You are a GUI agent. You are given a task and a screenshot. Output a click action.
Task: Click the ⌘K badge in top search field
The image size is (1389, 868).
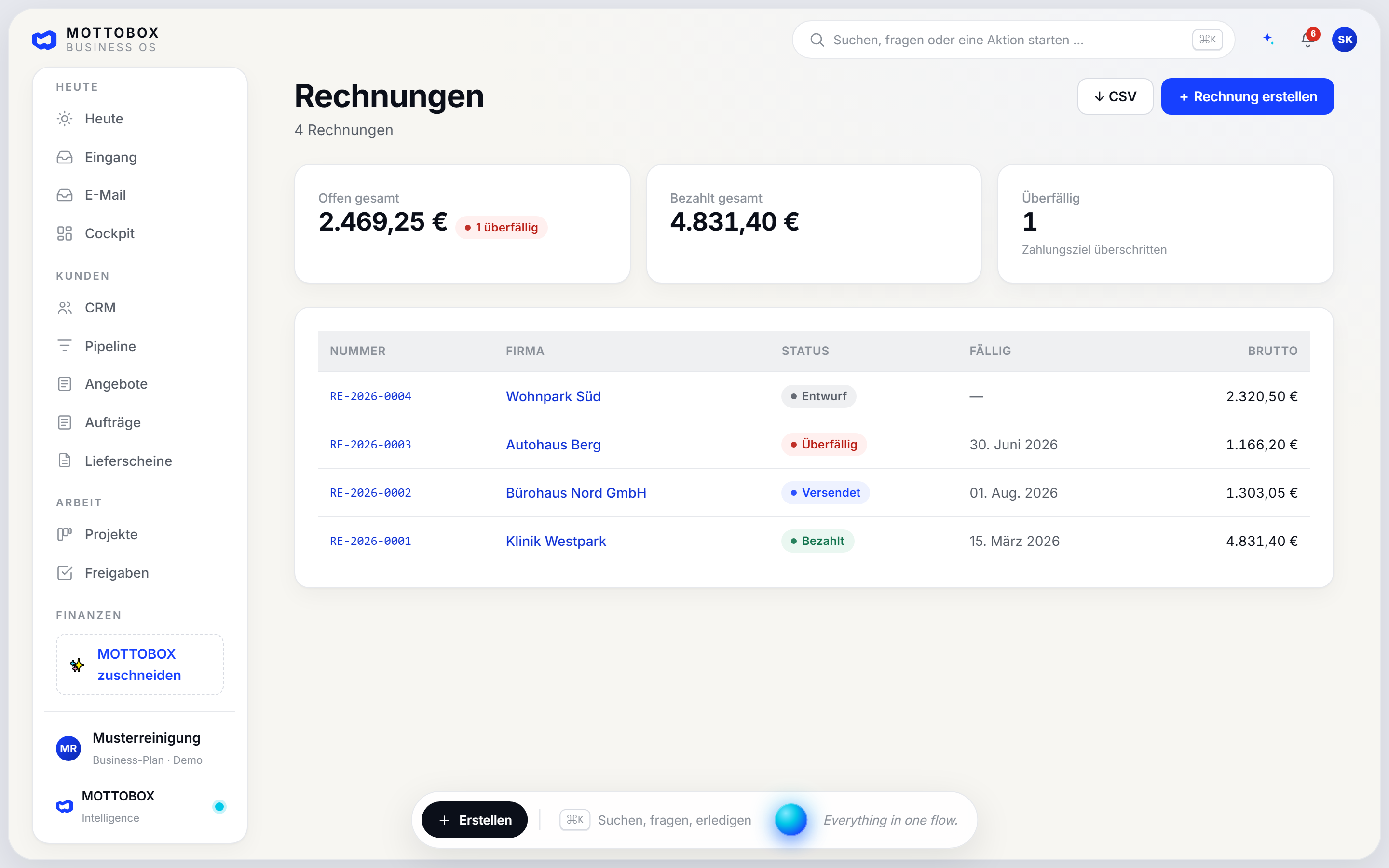click(x=1208, y=40)
